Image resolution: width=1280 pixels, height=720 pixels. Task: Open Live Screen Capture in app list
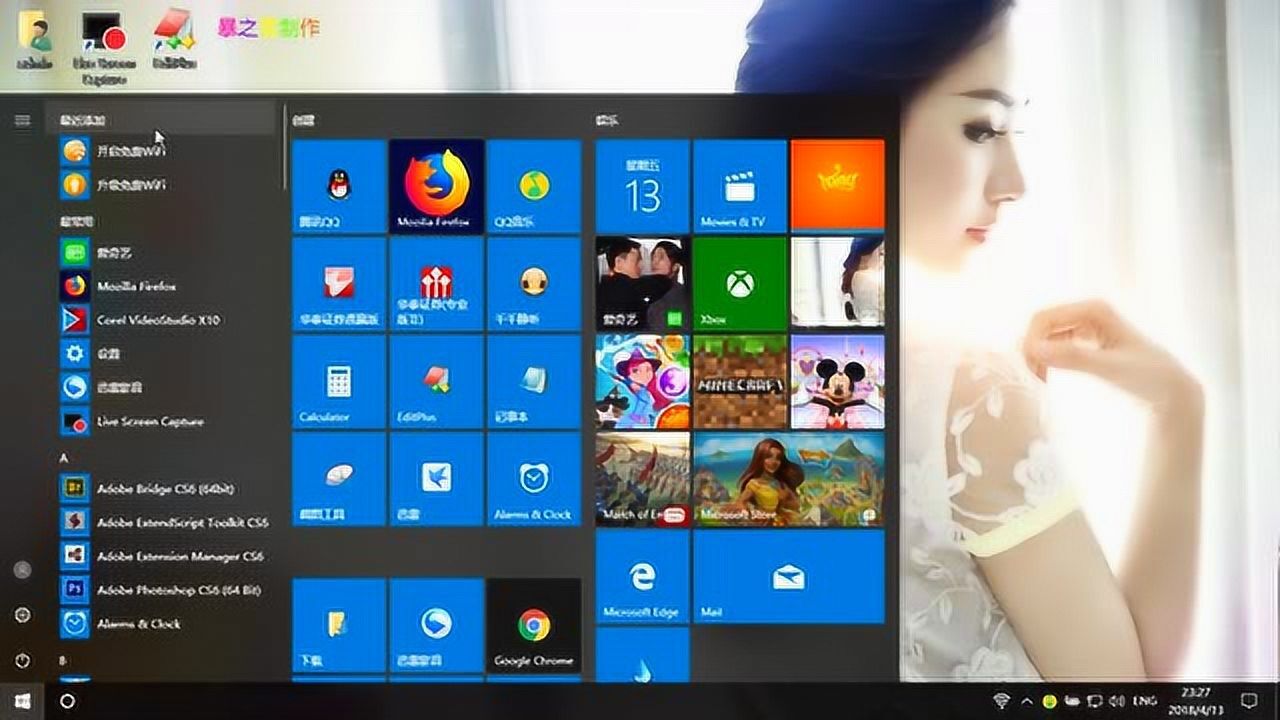pos(165,421)
